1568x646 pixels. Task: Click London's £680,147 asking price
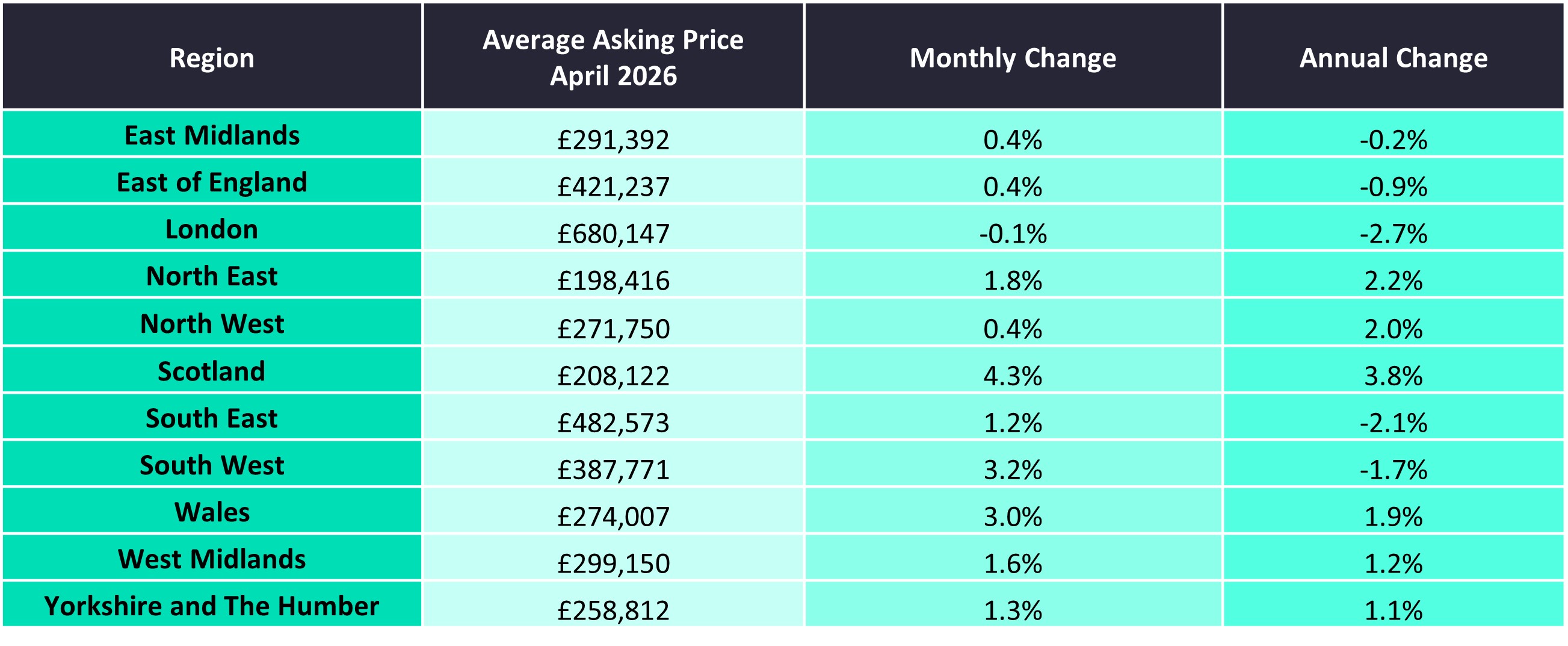tap(613, 234)
